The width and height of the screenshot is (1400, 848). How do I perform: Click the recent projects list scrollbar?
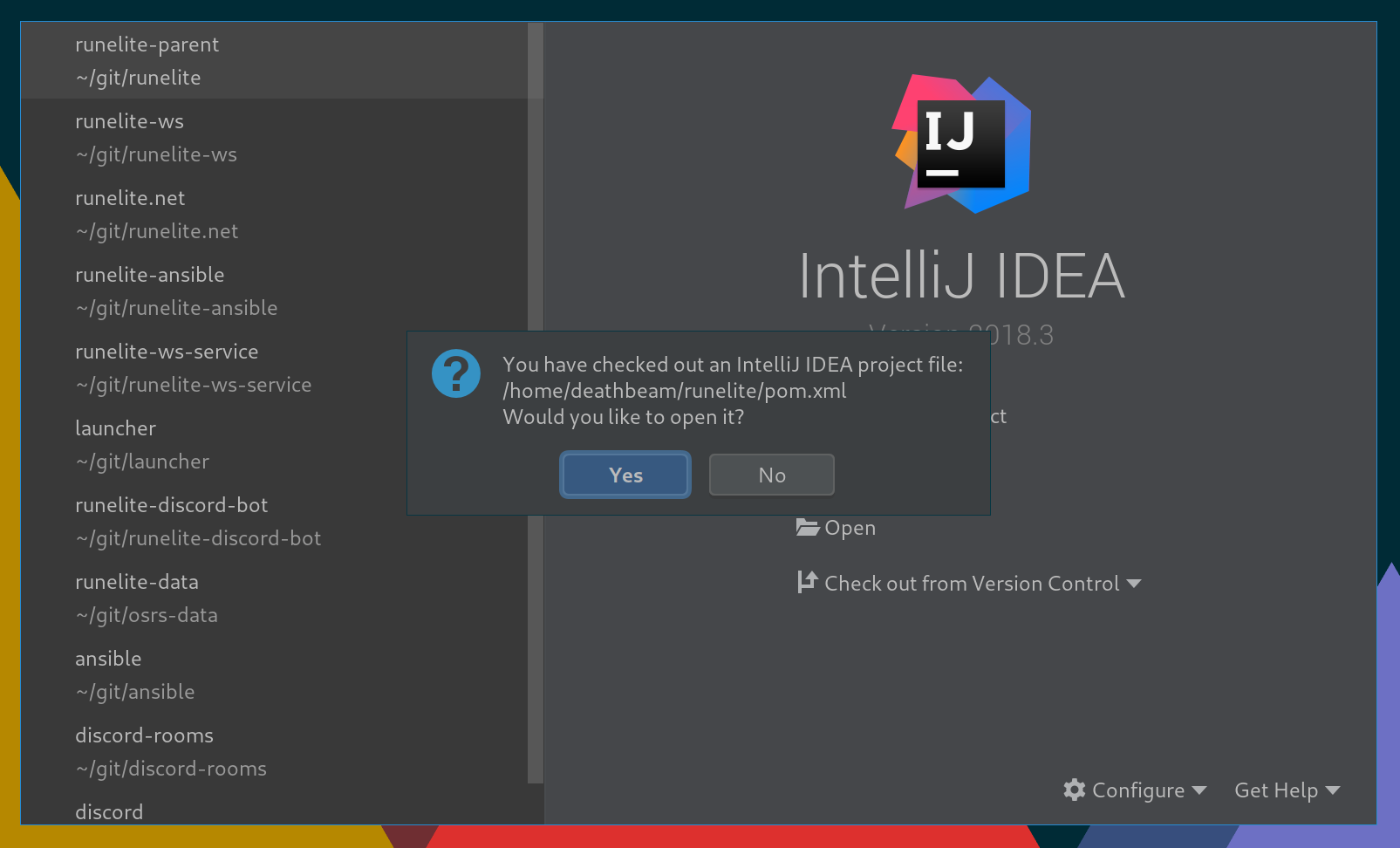pyautogui.click(x=536, y=401)
